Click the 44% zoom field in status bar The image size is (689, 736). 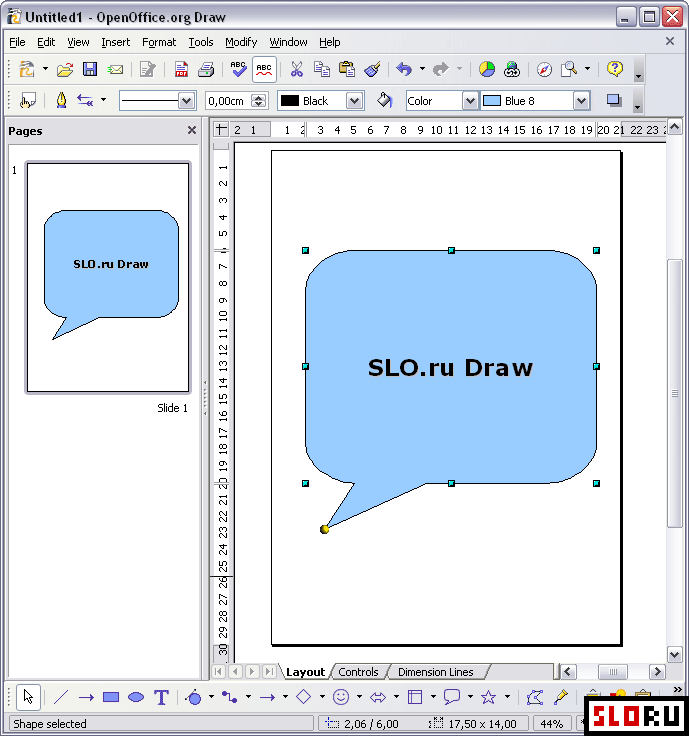pyautogui.click(x=551, y=724)
